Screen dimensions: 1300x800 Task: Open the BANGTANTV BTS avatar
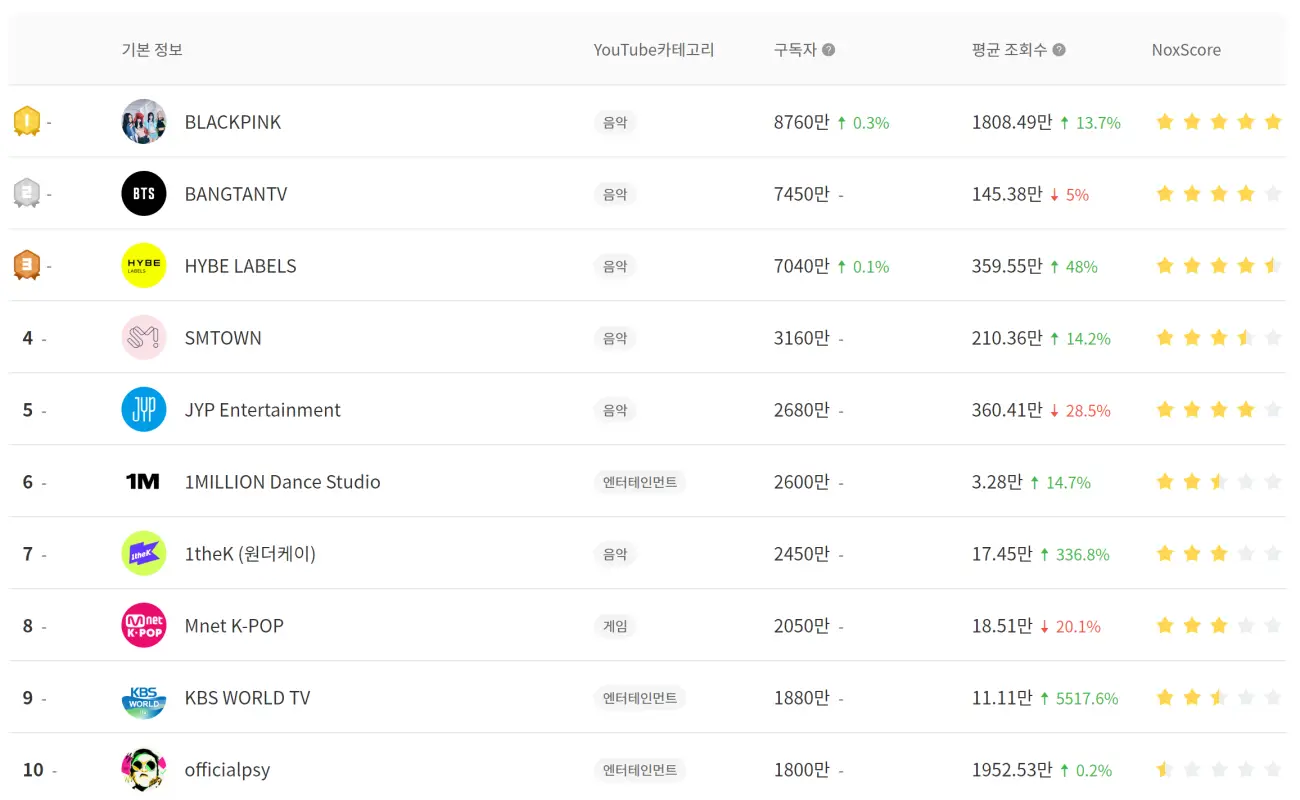coord(144,194)
